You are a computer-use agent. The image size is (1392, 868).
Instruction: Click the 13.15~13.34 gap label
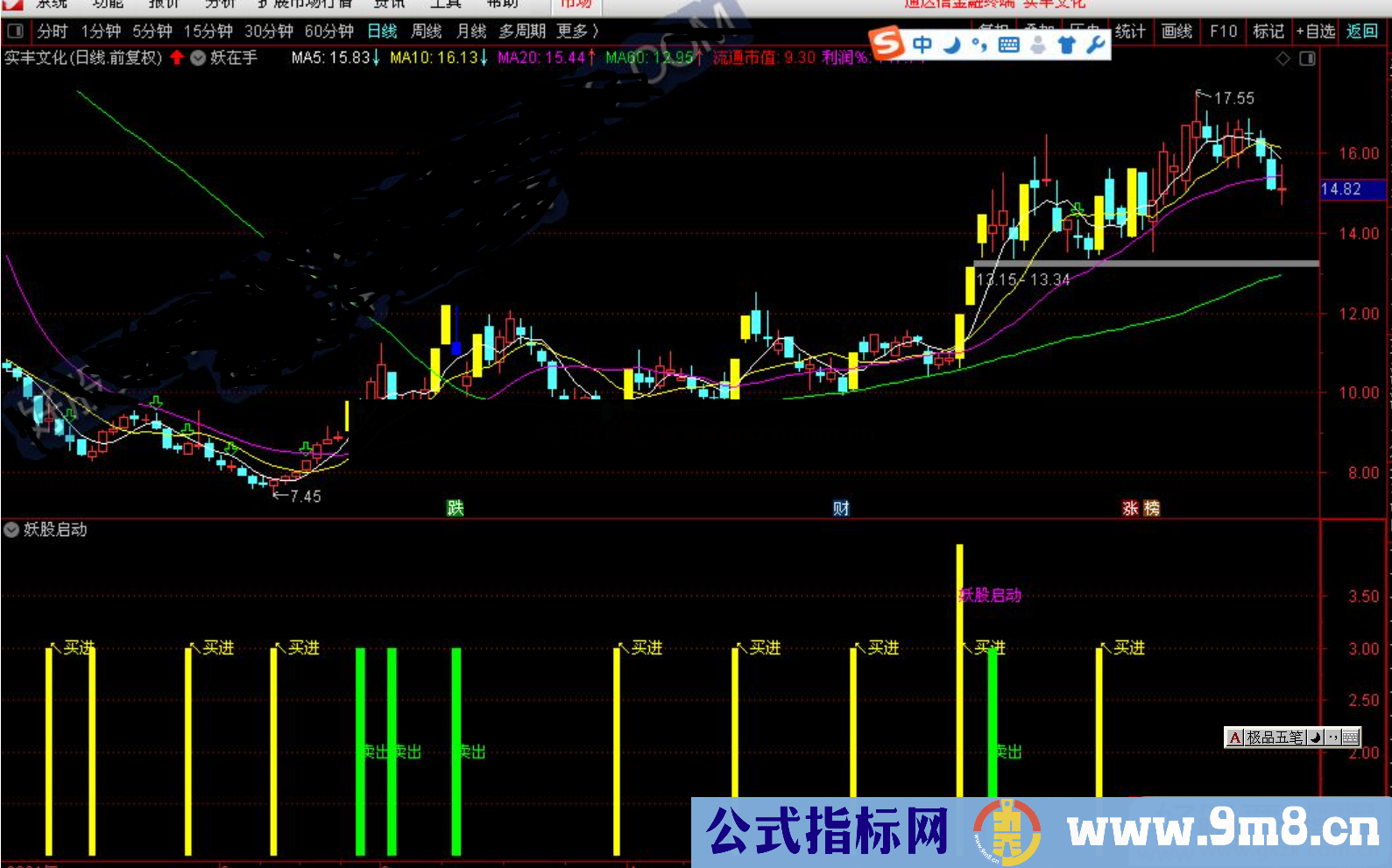[x=1023, y=280]
